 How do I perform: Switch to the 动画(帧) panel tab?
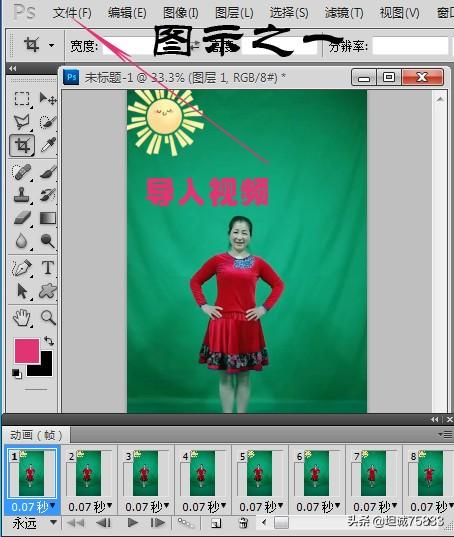point(36,435)
